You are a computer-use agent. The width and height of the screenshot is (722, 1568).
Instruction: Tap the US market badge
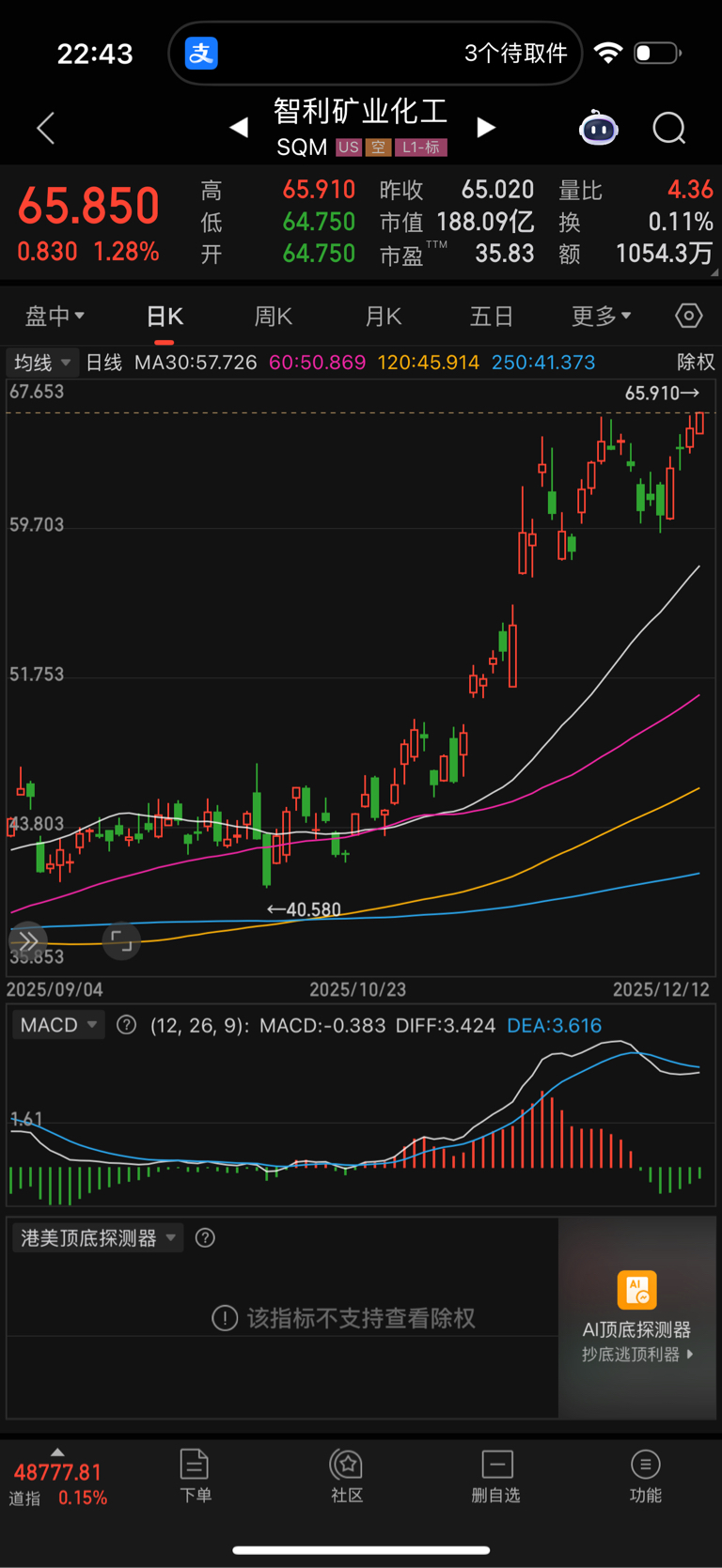pos(349,147)
